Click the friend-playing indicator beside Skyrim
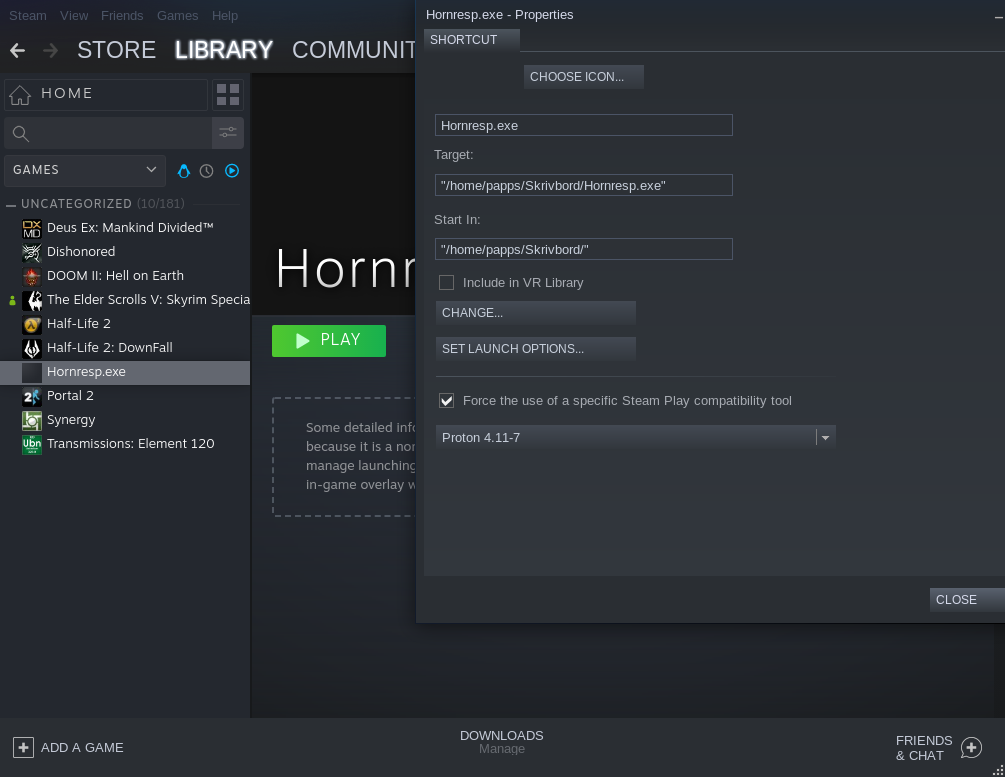This screenshot has width=1005, height=777. pyautogui.click(x=12, y=300)
